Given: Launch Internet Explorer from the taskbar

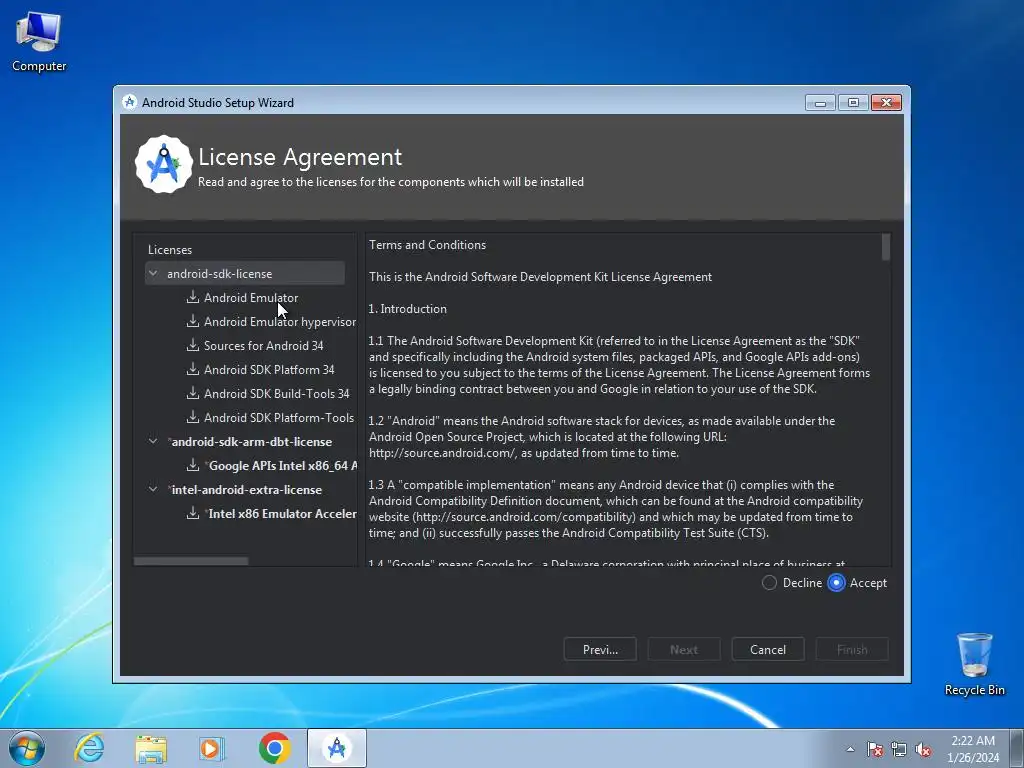Looking at the screenshot, I should pyautogui.click(x=89, y=748).
